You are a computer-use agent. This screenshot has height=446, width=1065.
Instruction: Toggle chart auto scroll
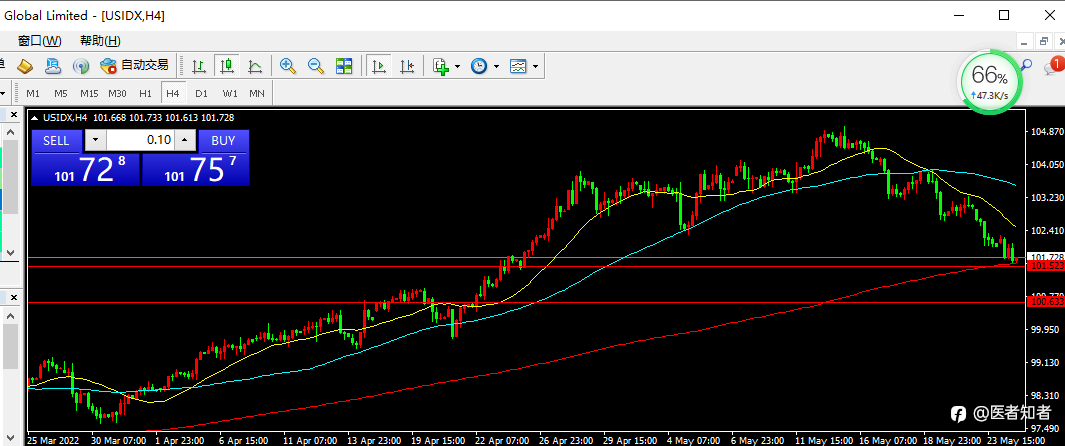pos(378,66)
